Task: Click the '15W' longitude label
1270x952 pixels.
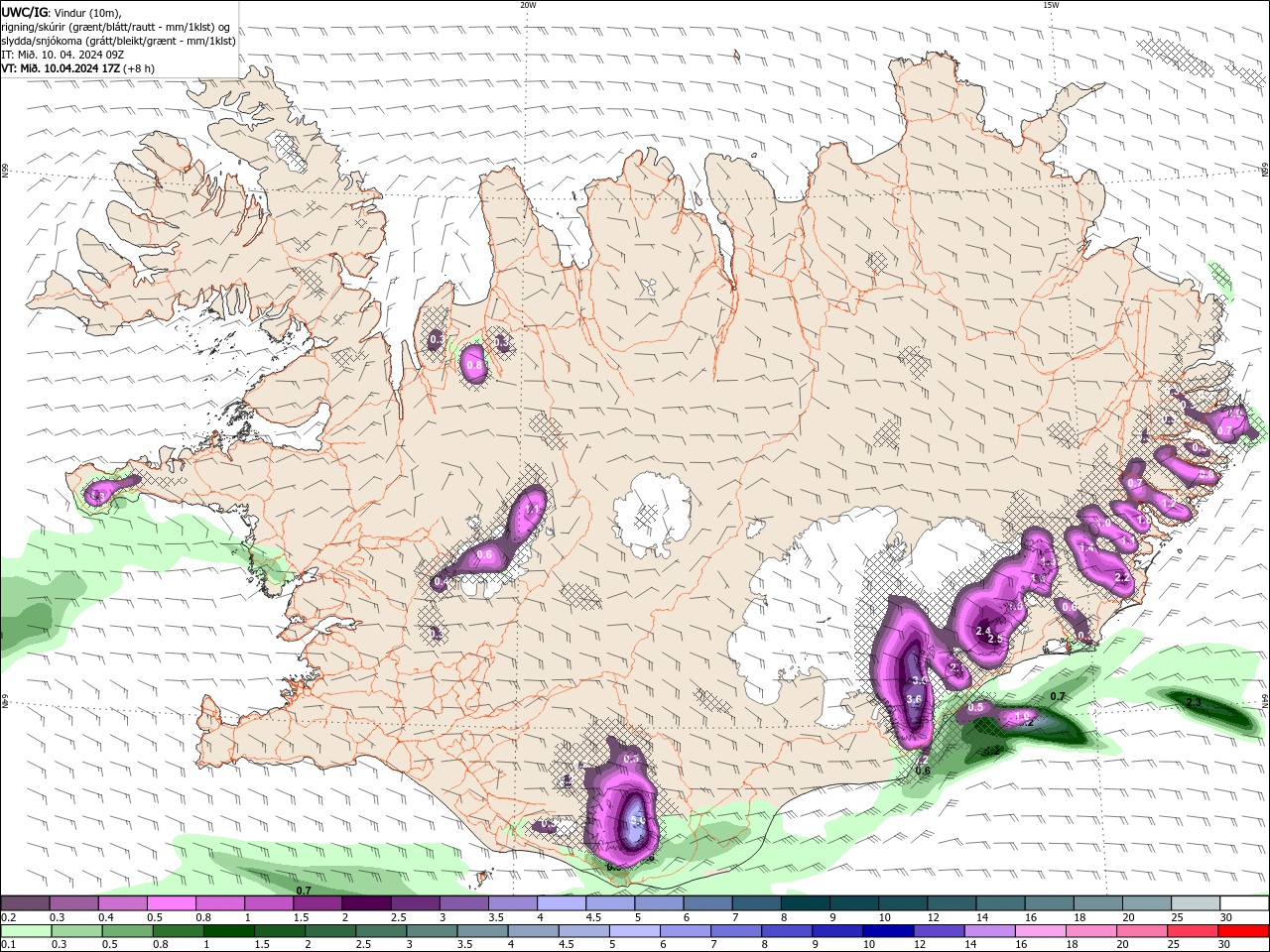Action: [1051, 5]
